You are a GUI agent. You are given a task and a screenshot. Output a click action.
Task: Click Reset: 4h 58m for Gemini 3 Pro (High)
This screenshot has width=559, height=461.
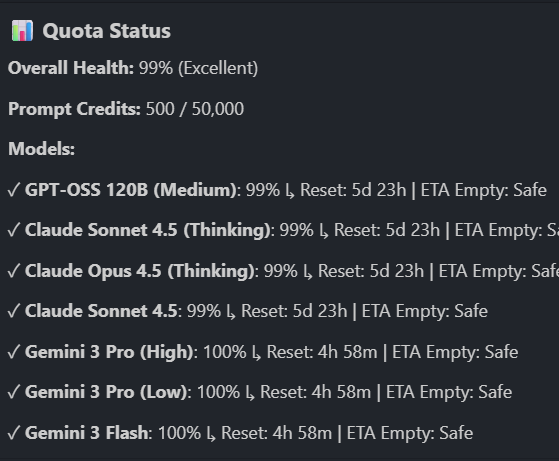322,352
